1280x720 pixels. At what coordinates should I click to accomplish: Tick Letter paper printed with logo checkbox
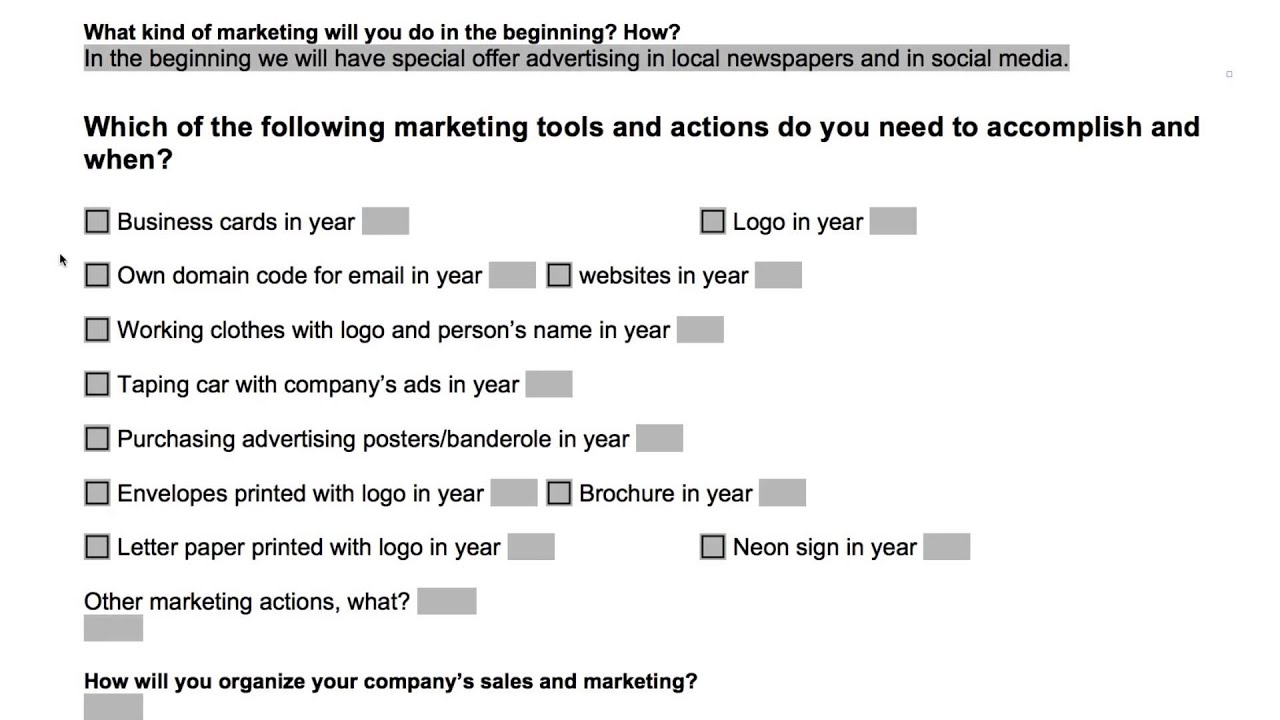(x=97, y=547)
